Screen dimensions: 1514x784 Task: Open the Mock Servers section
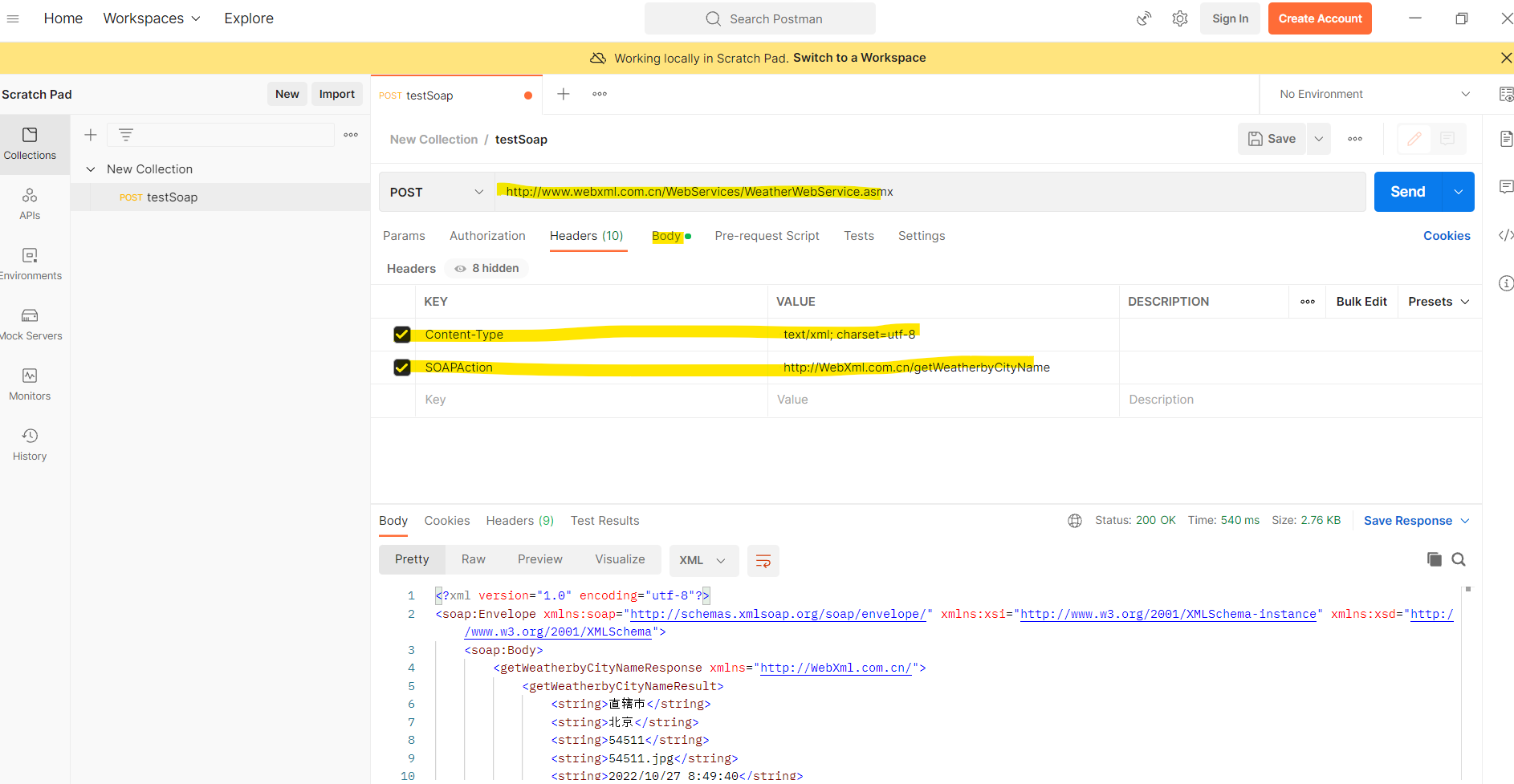(30, 324)
